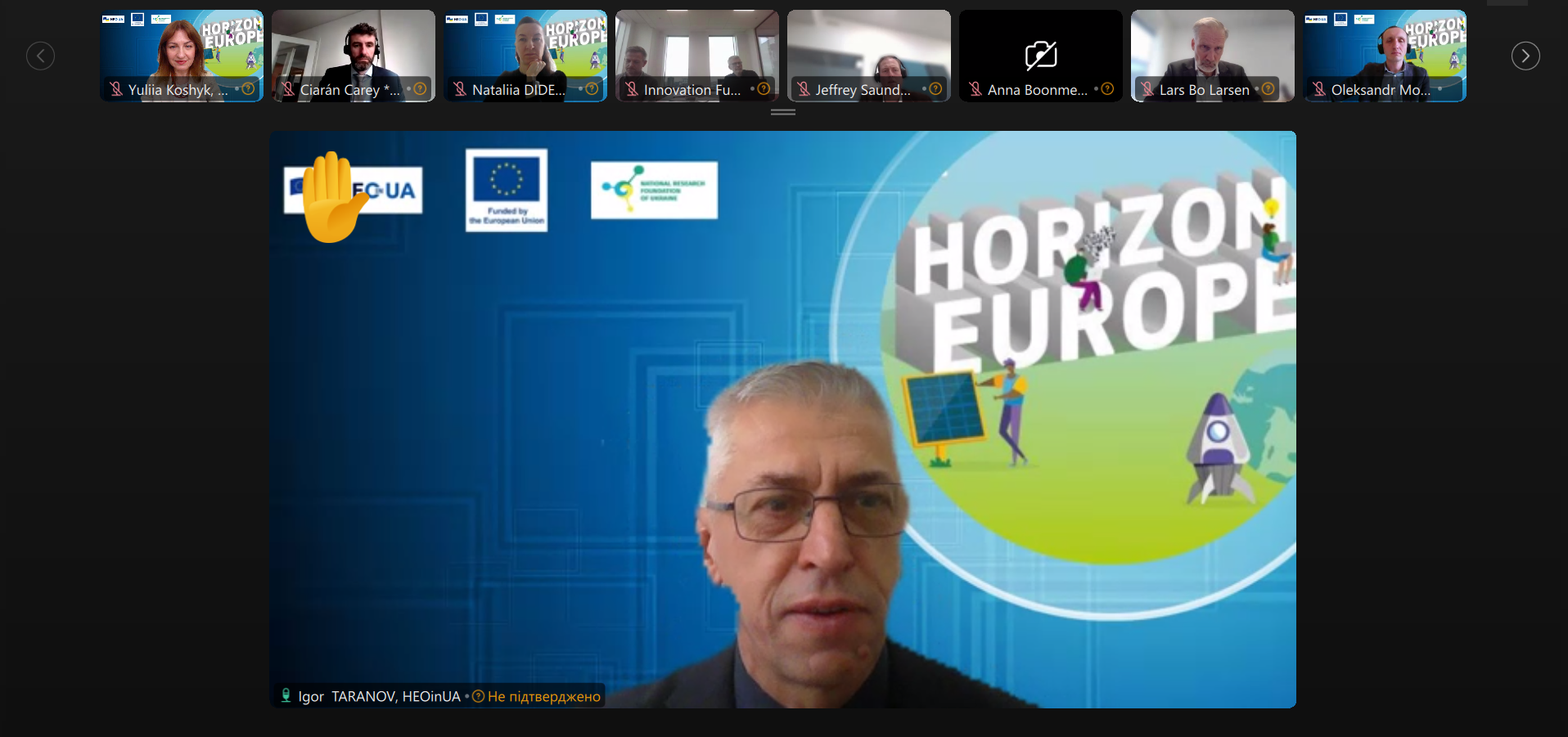Click the camera-off icon on Anna Boonme's tile
This screenshot has width=1568, height=737.
click(x=1040, y=55)
